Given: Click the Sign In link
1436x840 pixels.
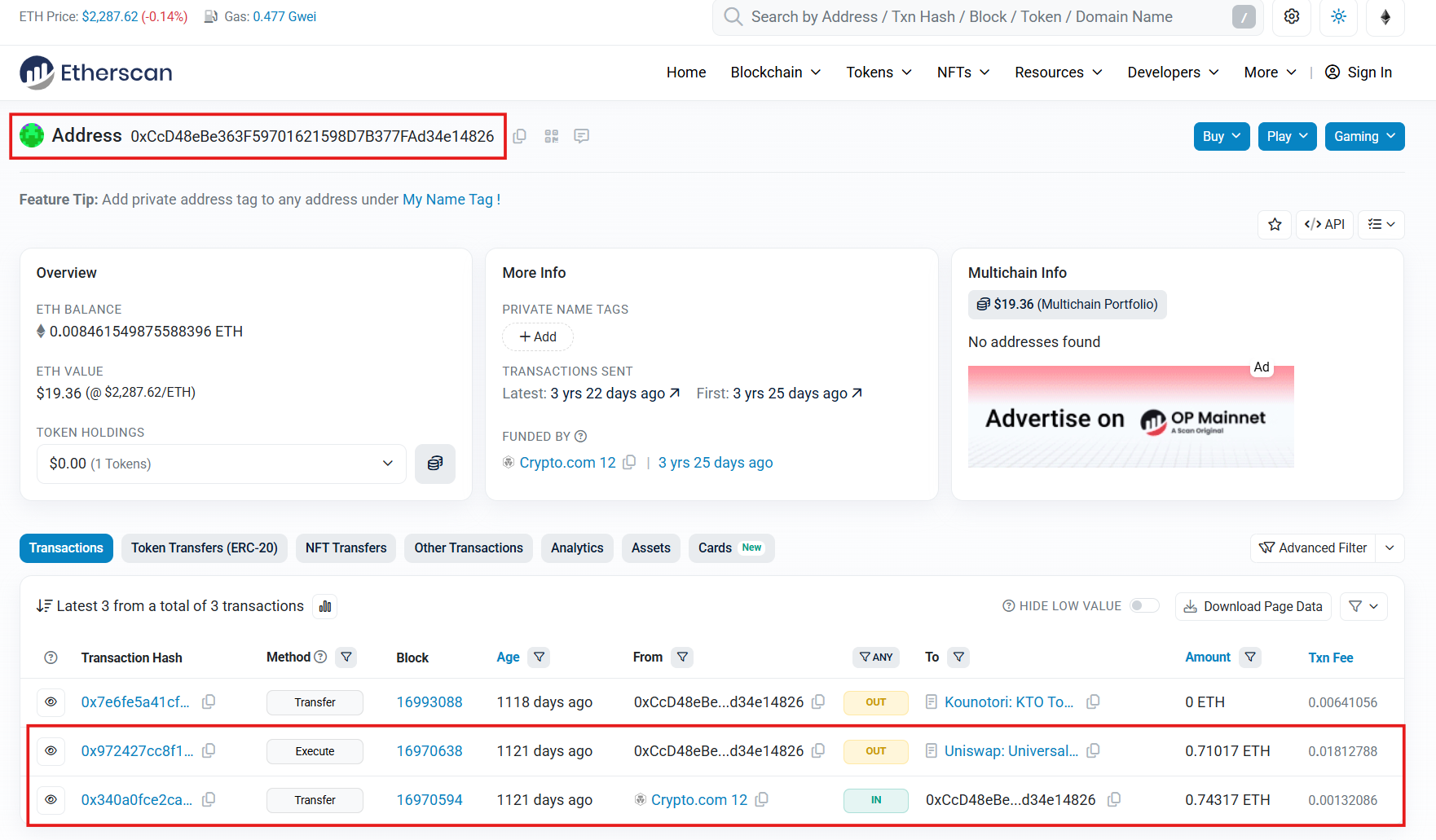Looking at the screenshot, I should [1359, 73].
